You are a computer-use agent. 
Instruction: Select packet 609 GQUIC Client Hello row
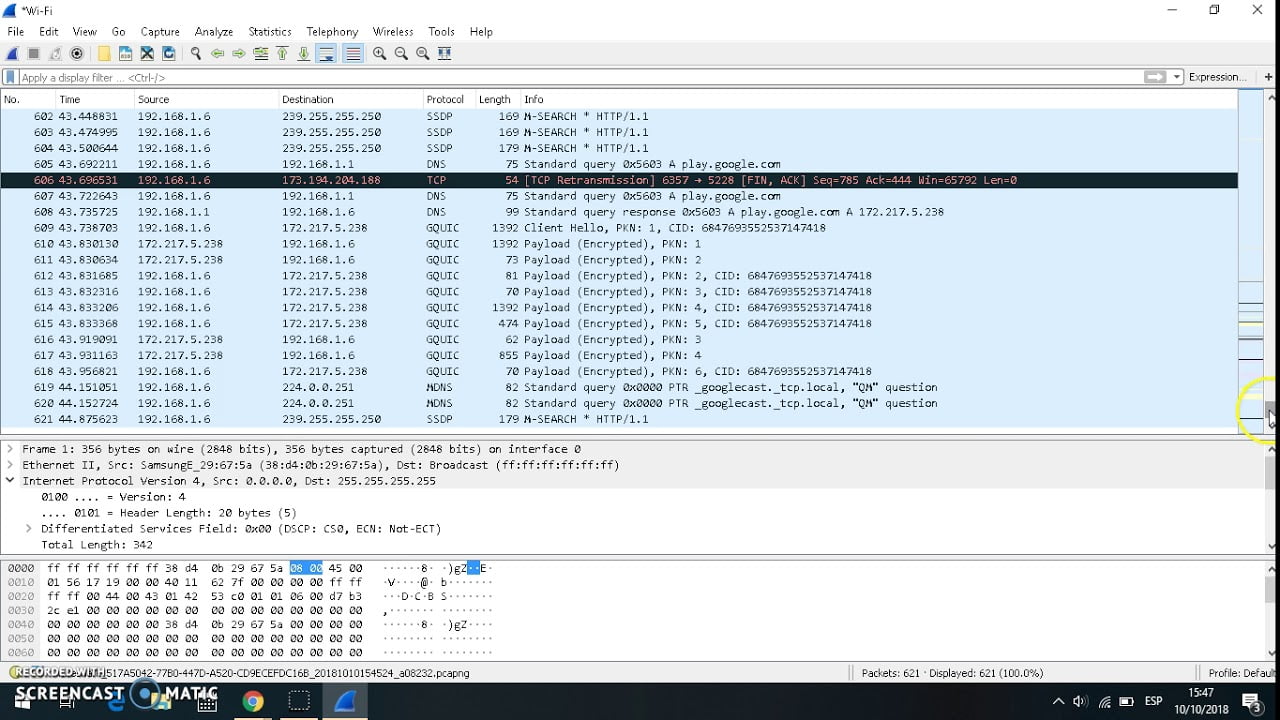click(x=619, y=228)
